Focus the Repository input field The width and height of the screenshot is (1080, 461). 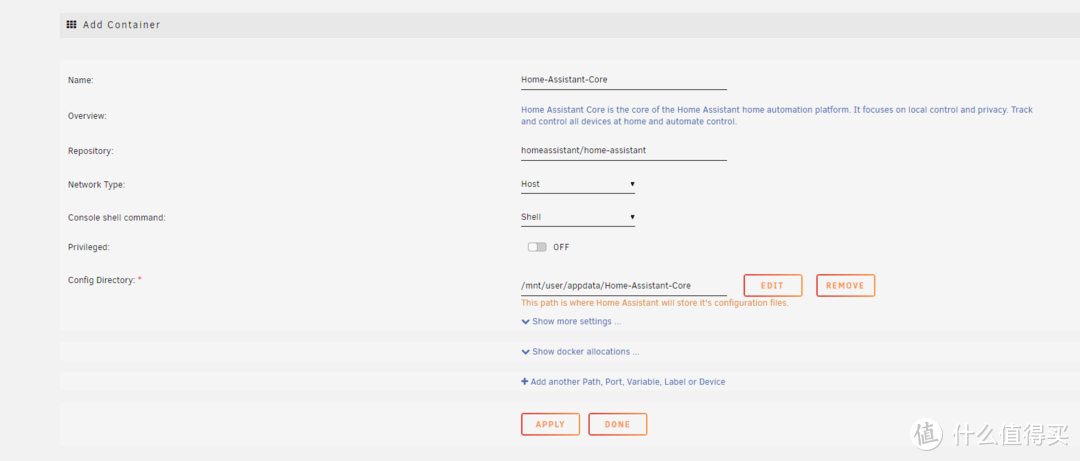pos(624,150)
